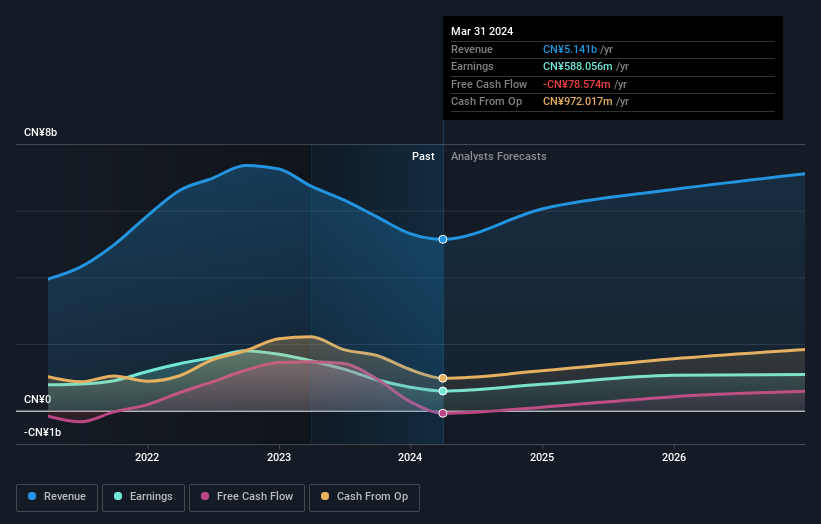Select the 2022 x-axis label

click(x=147, y=457)
